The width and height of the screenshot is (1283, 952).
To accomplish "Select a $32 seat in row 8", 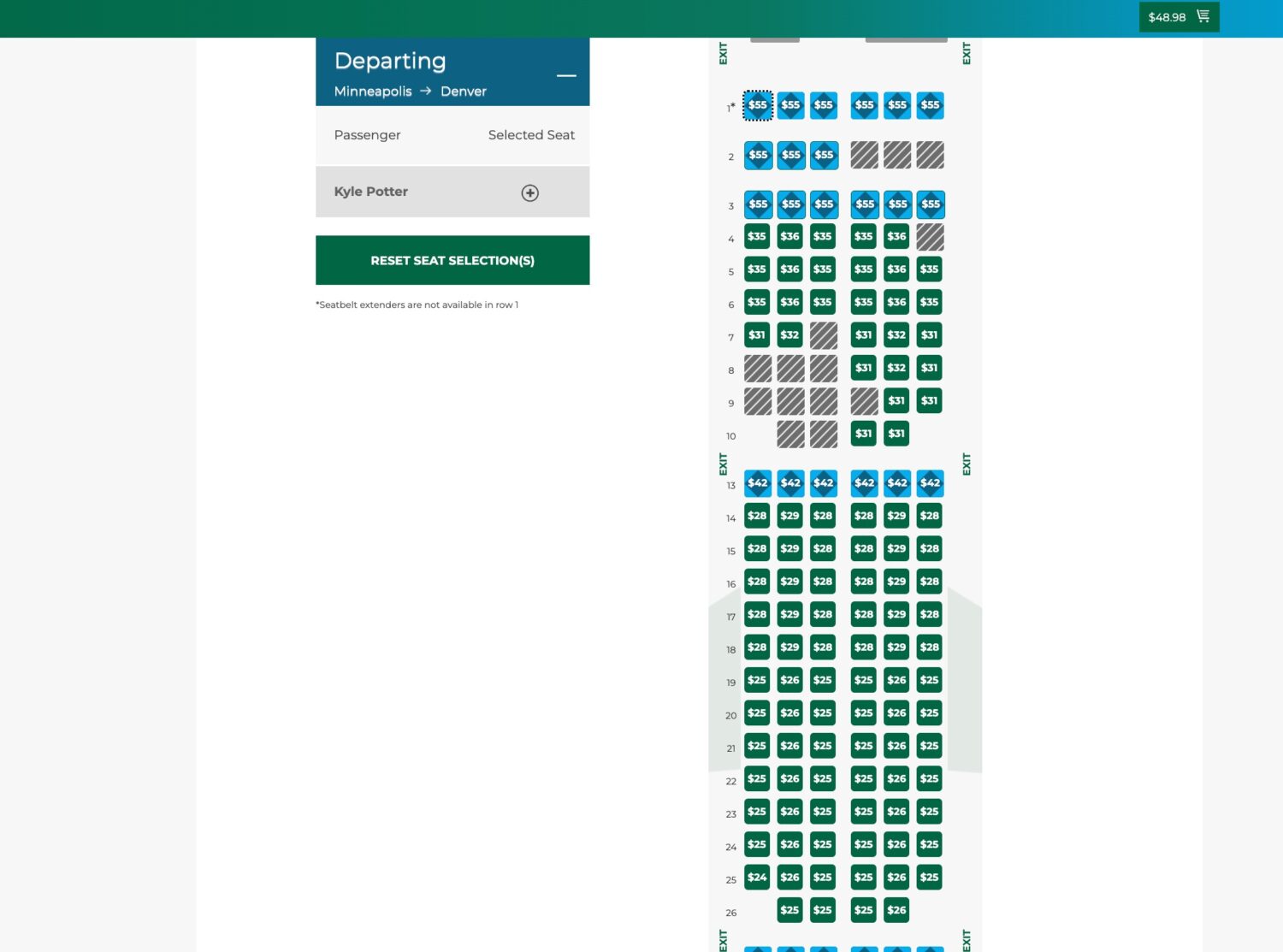I will [896, 368].
